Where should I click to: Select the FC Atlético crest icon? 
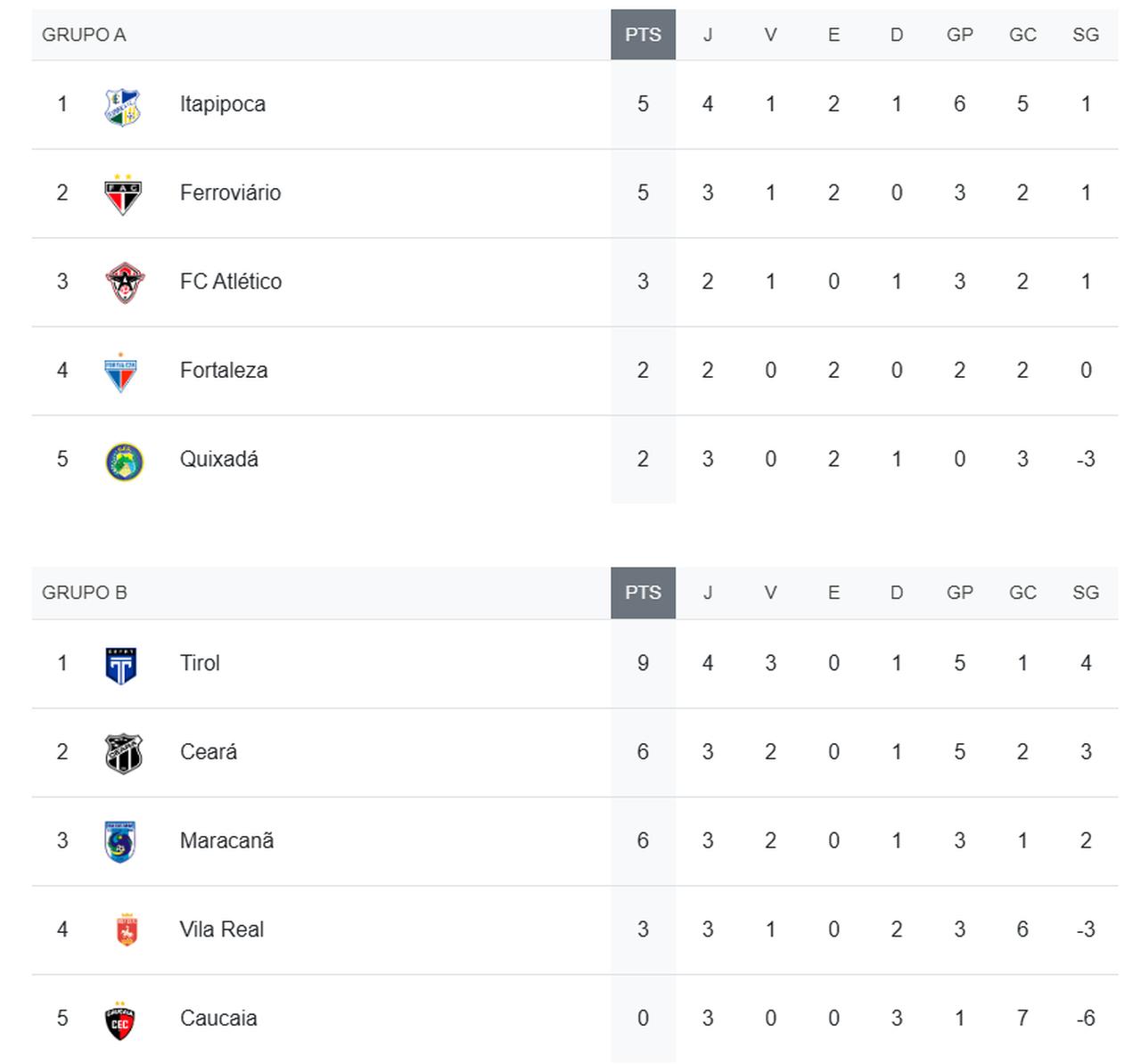[x=123, y=283]
